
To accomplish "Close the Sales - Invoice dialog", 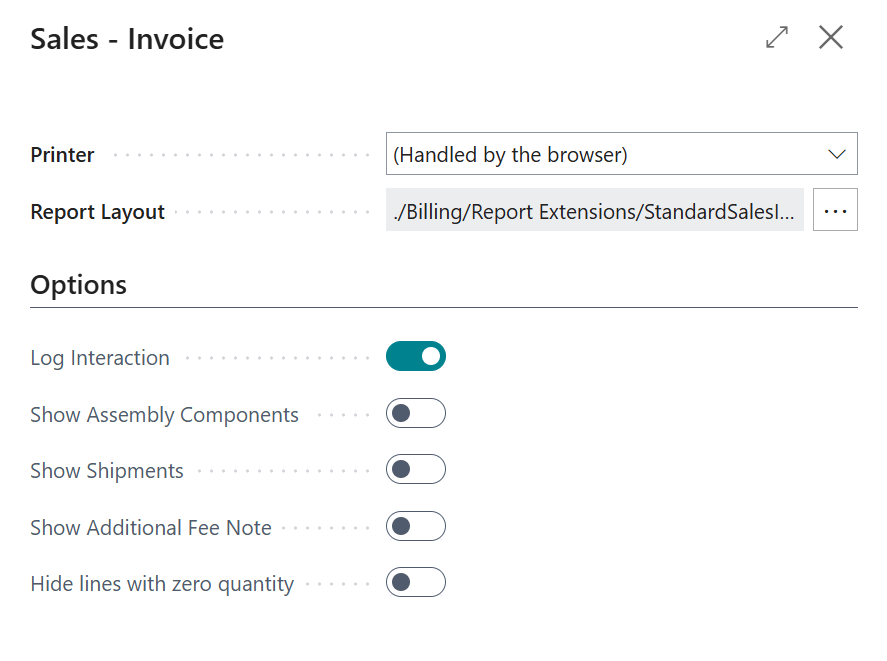I will [831, 38].
